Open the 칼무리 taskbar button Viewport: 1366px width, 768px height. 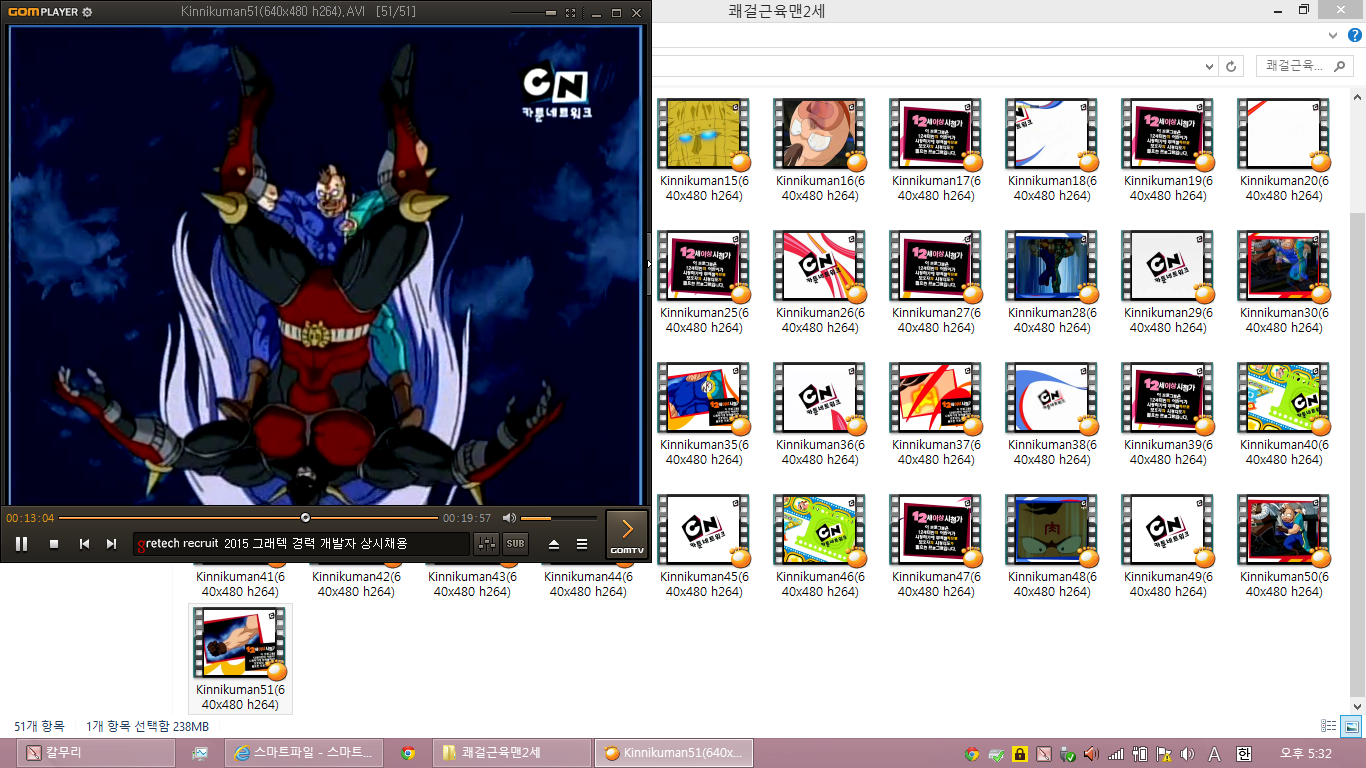(96, 753)
